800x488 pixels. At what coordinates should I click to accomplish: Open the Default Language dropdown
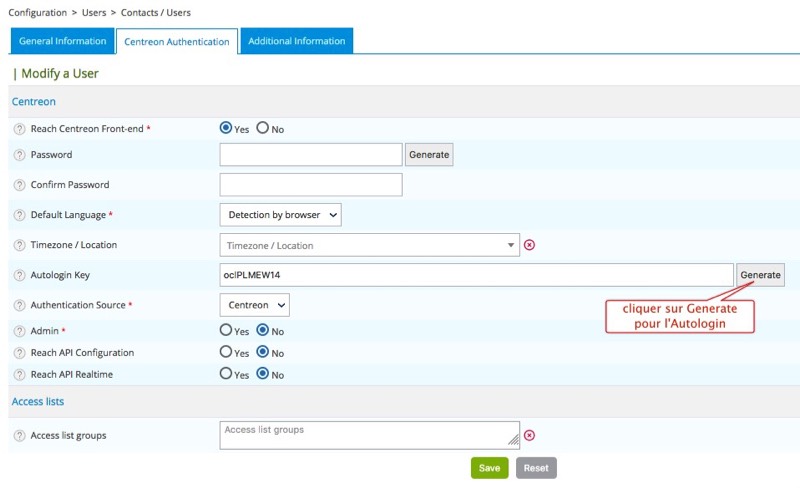coord(280,215)
